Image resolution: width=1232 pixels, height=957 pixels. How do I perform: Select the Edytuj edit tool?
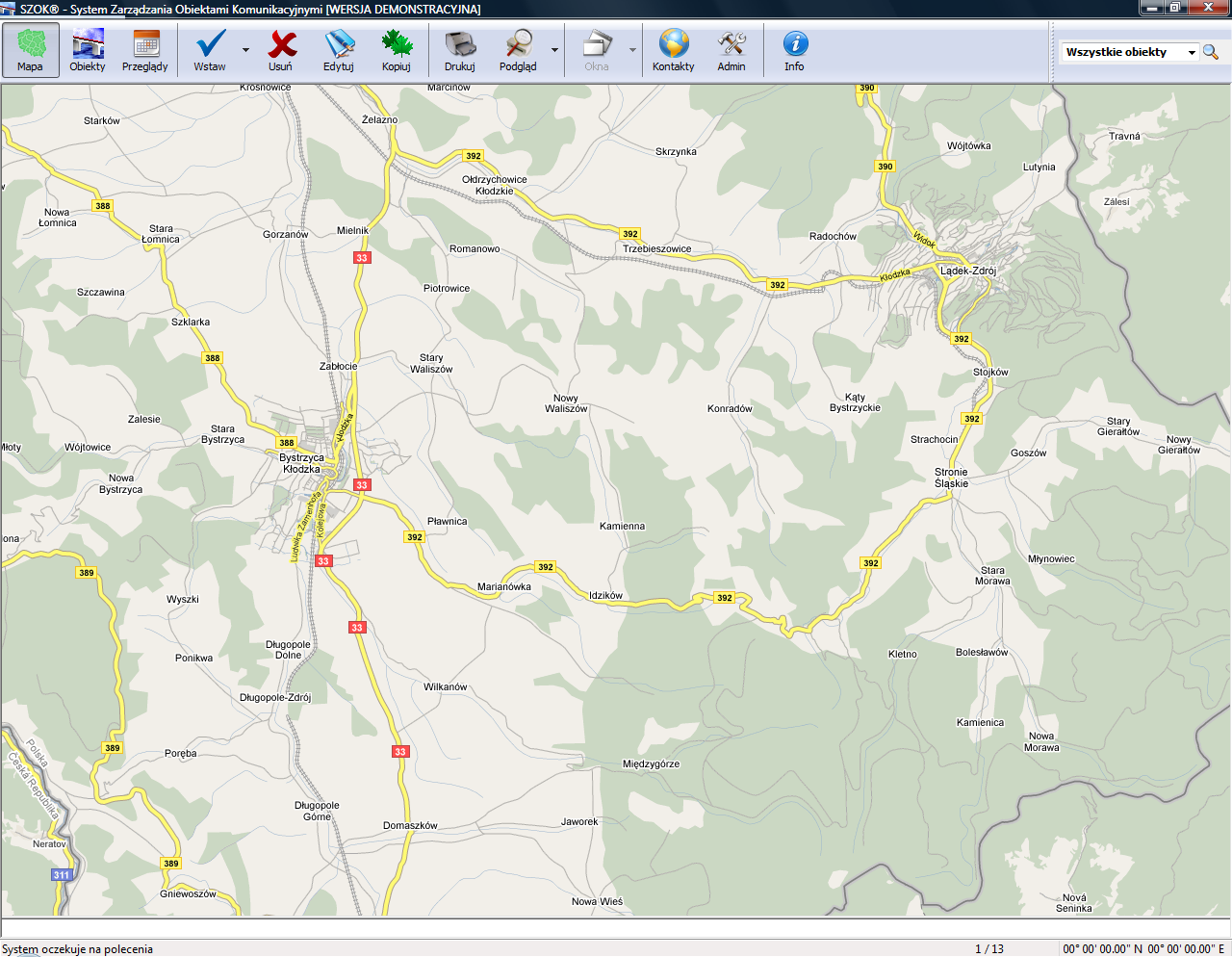(339, 50)
